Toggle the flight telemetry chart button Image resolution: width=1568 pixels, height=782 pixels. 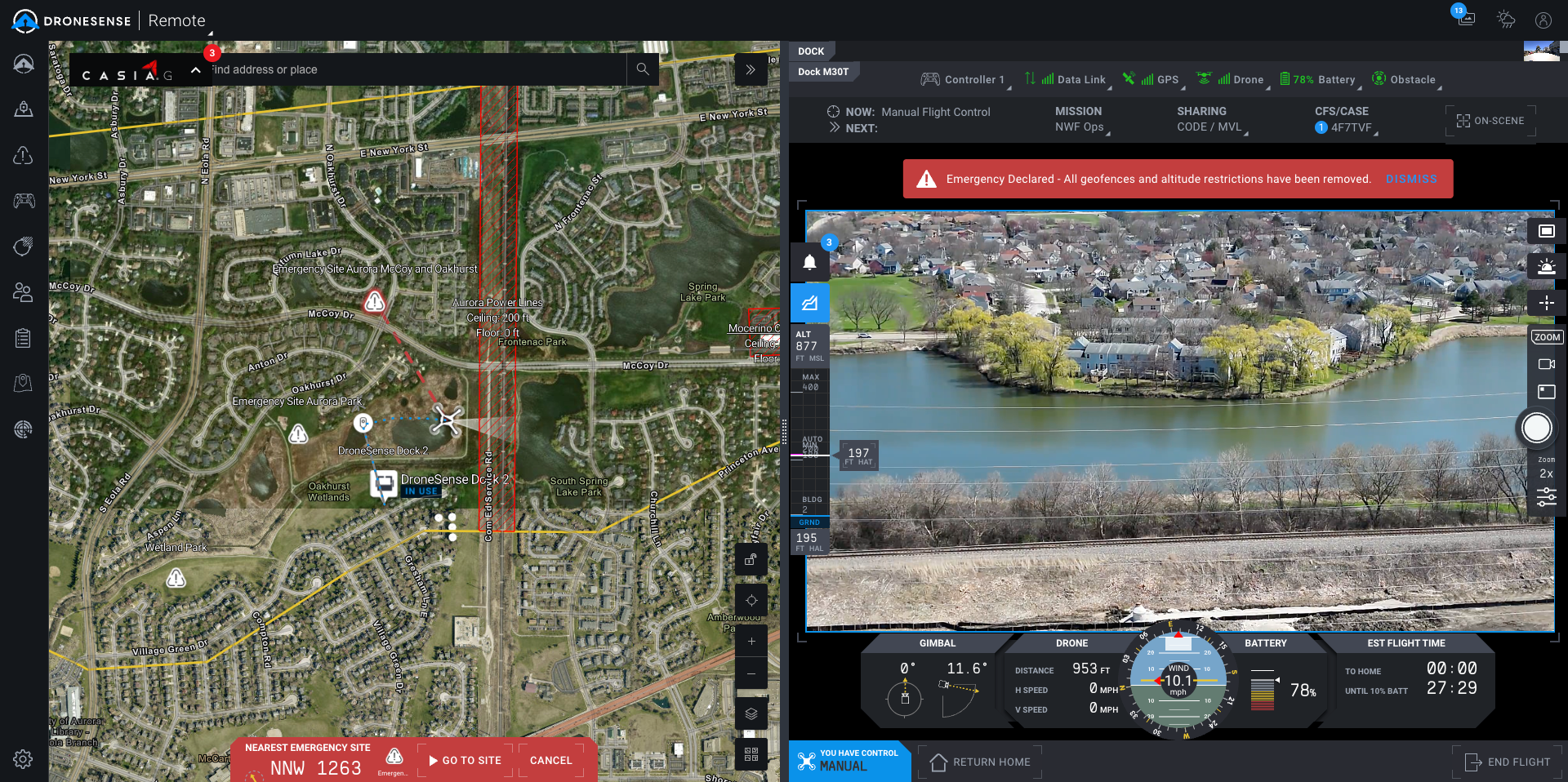pos(810,303)
